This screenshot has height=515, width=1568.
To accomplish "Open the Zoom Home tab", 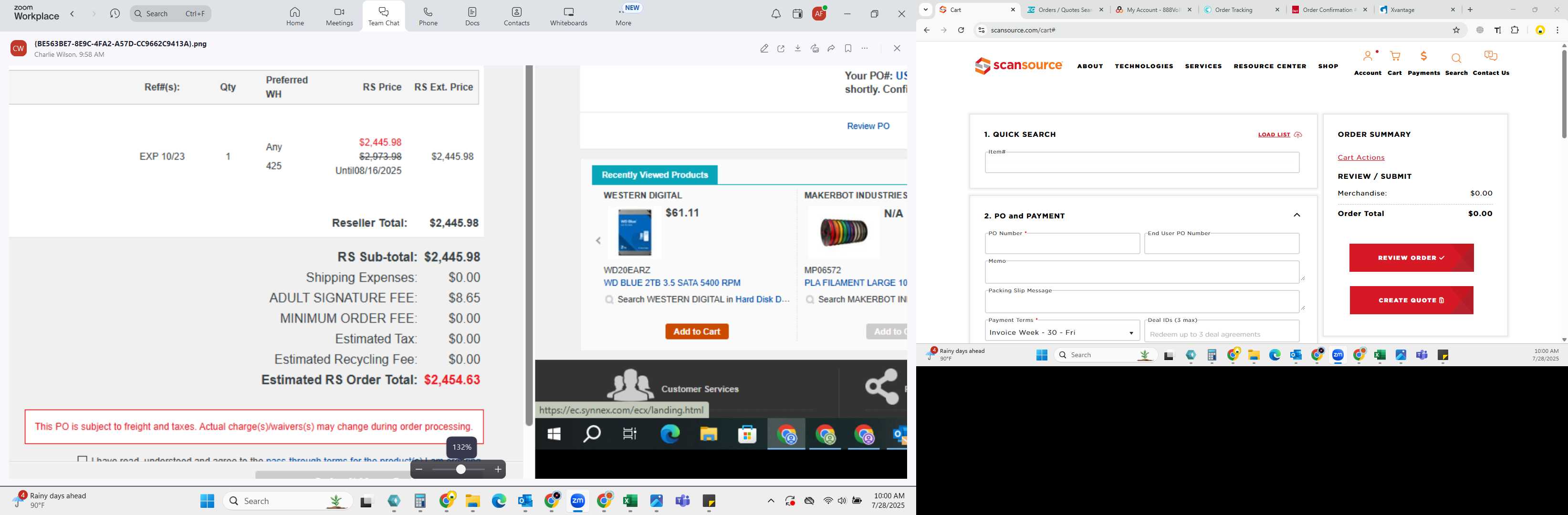I will 295,16.
